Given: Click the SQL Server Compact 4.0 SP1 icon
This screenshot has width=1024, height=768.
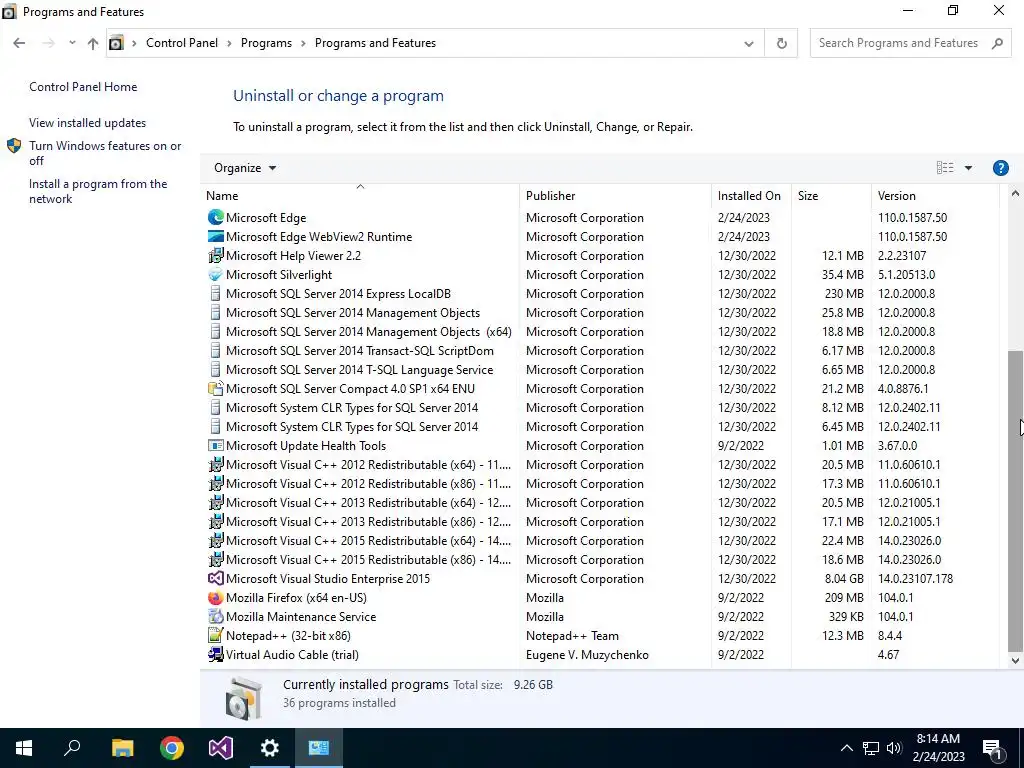Looking at the screenshot, I should [216, 388].
